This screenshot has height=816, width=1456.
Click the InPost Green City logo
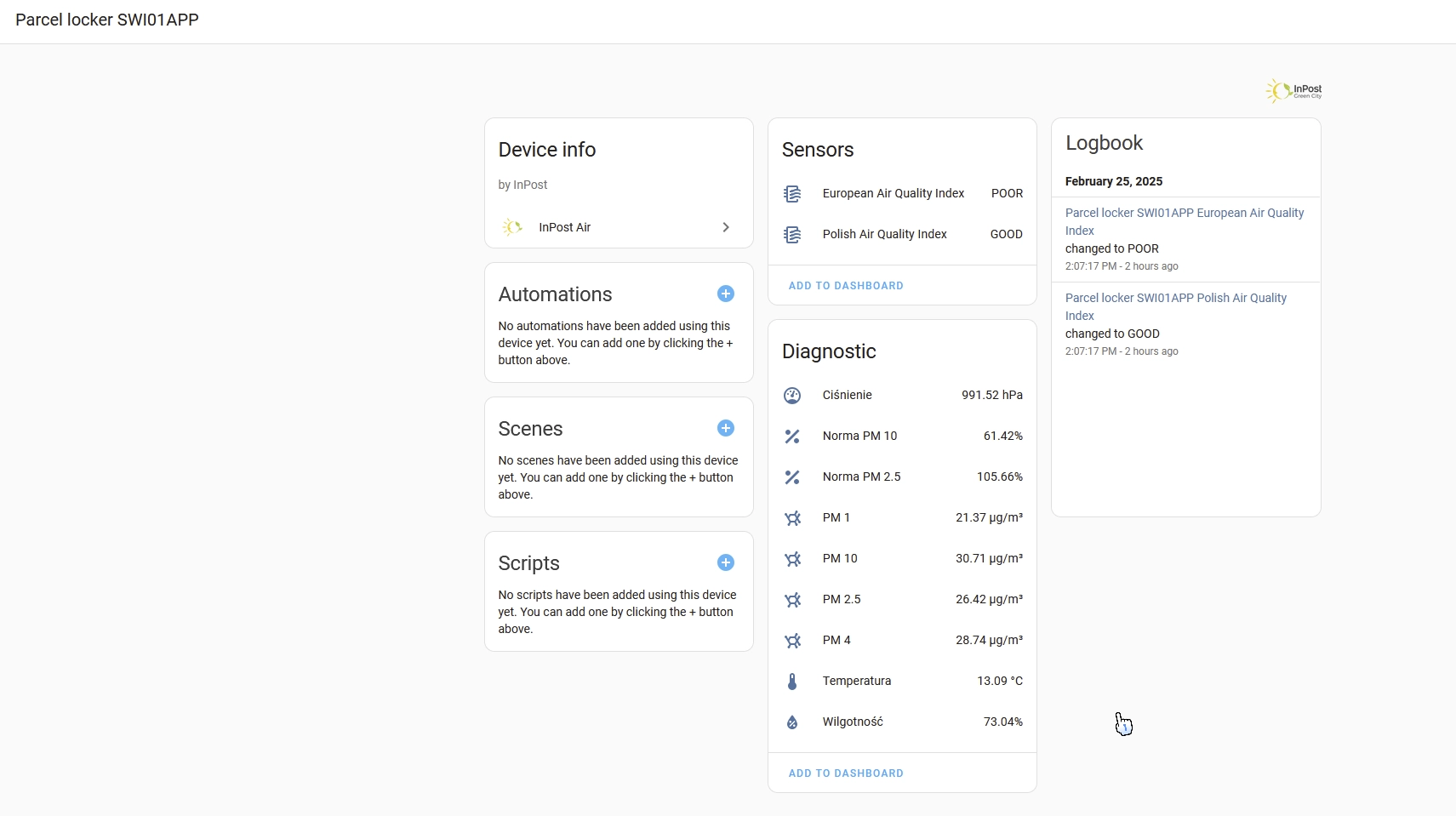(1293, 90)
